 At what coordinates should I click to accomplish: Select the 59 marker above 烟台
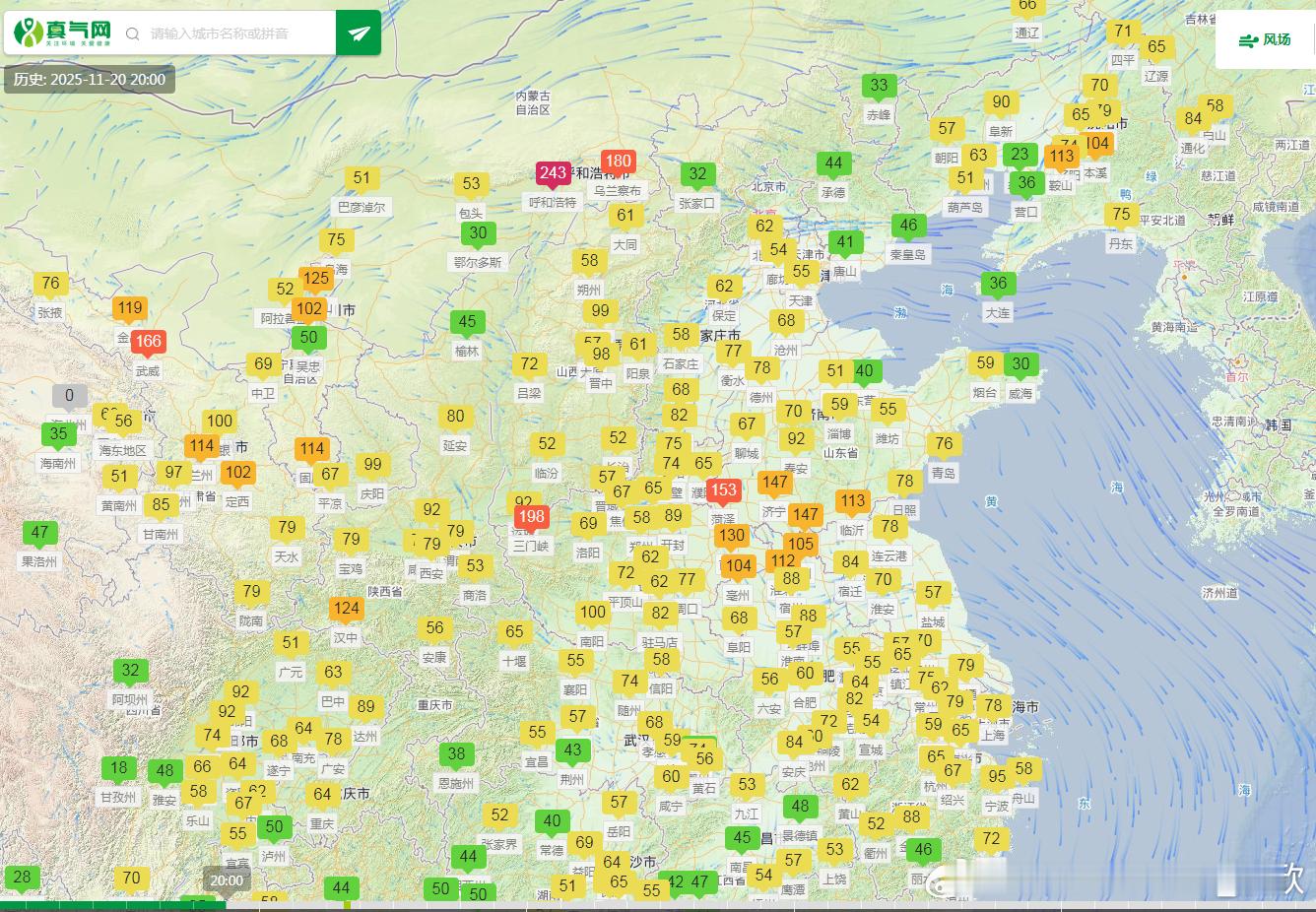(x=985, y=363)
